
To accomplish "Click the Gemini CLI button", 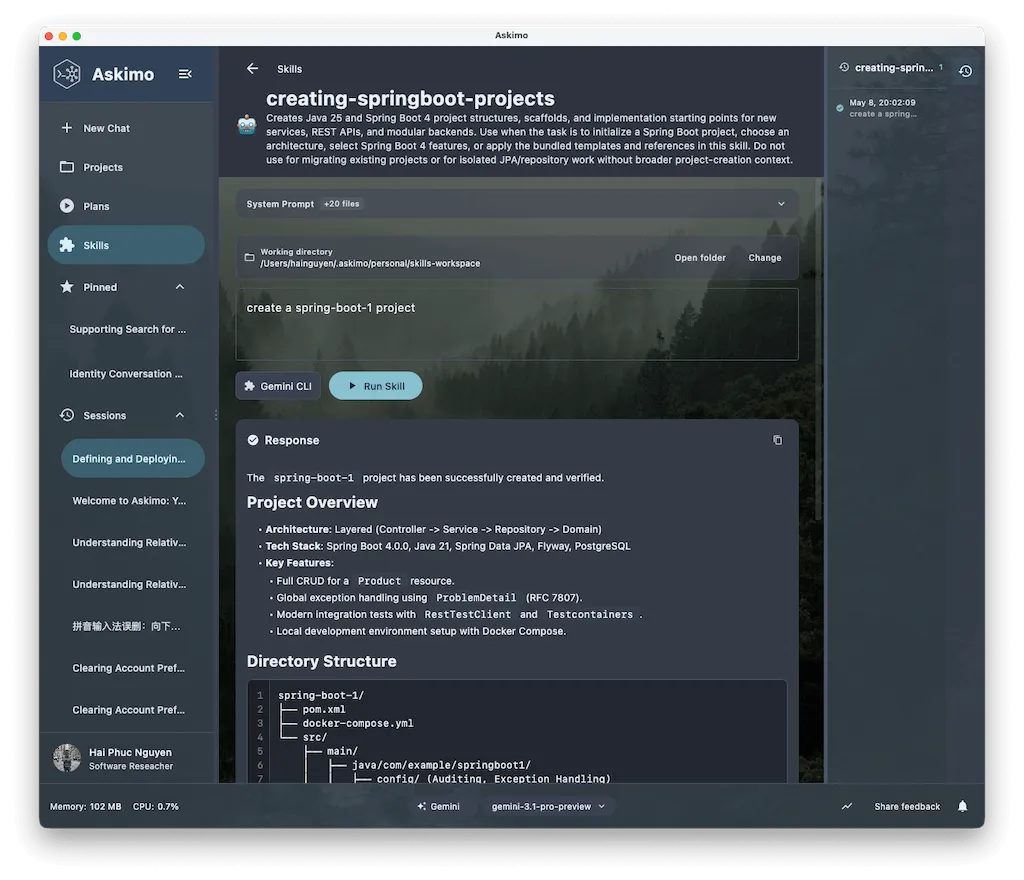I will [x=278, y=386].
